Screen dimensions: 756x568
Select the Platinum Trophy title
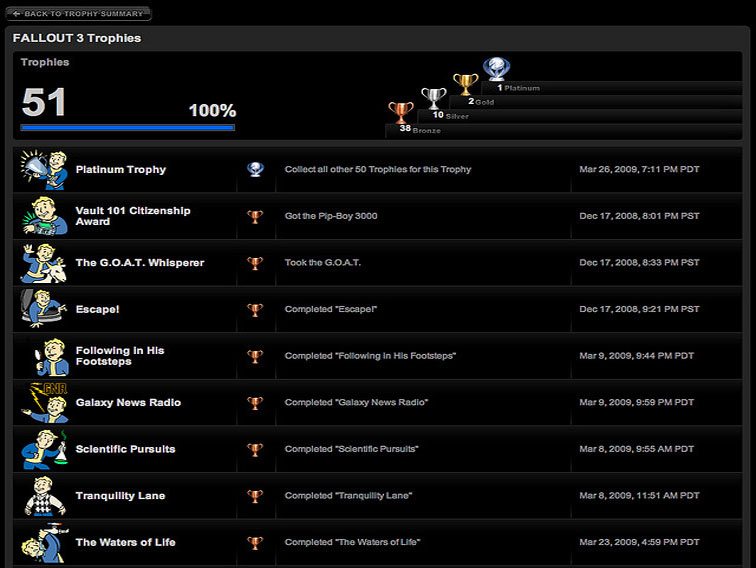click(x=121, y=169)
